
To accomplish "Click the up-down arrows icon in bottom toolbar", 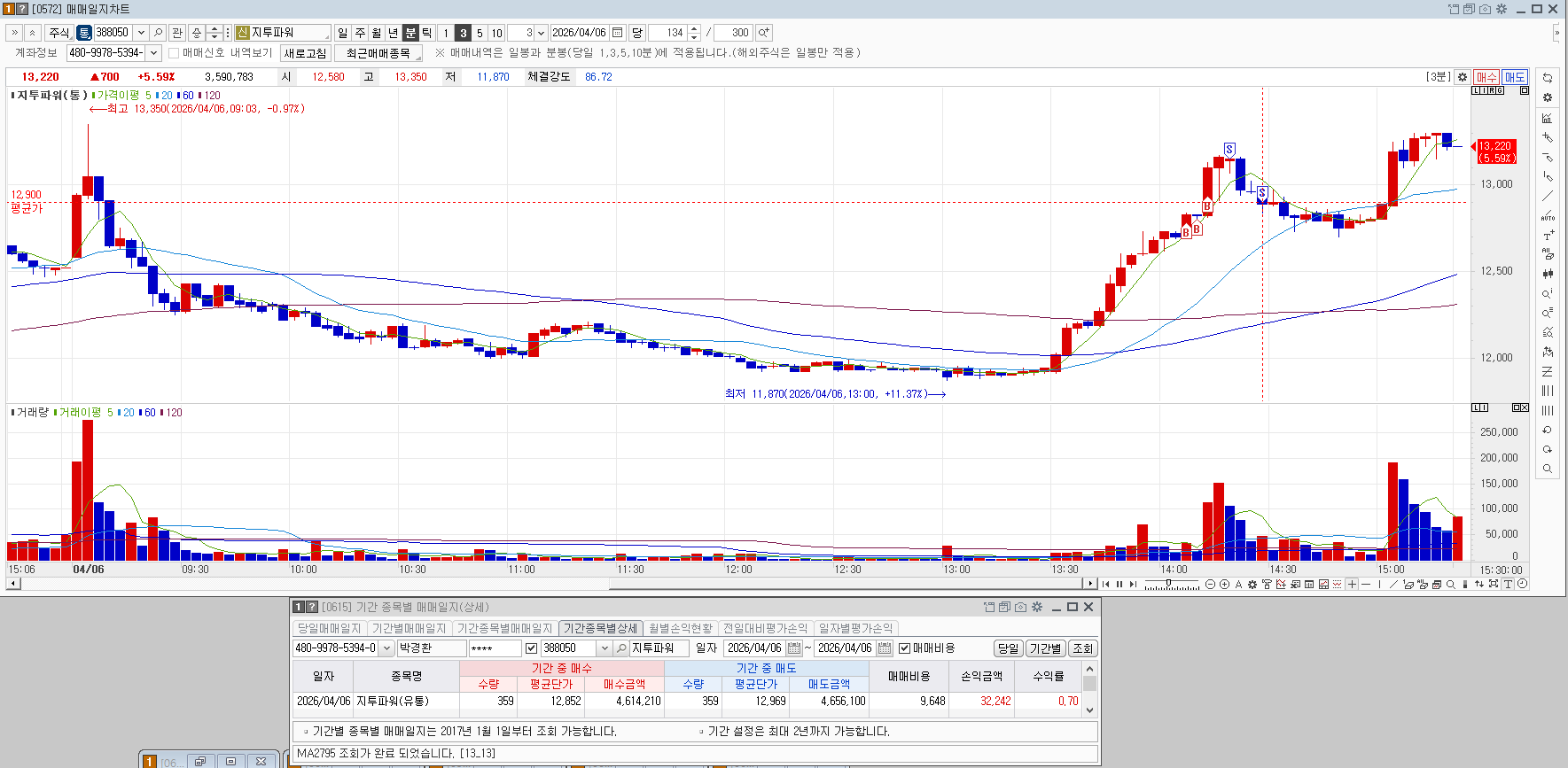I will 1479,585.
